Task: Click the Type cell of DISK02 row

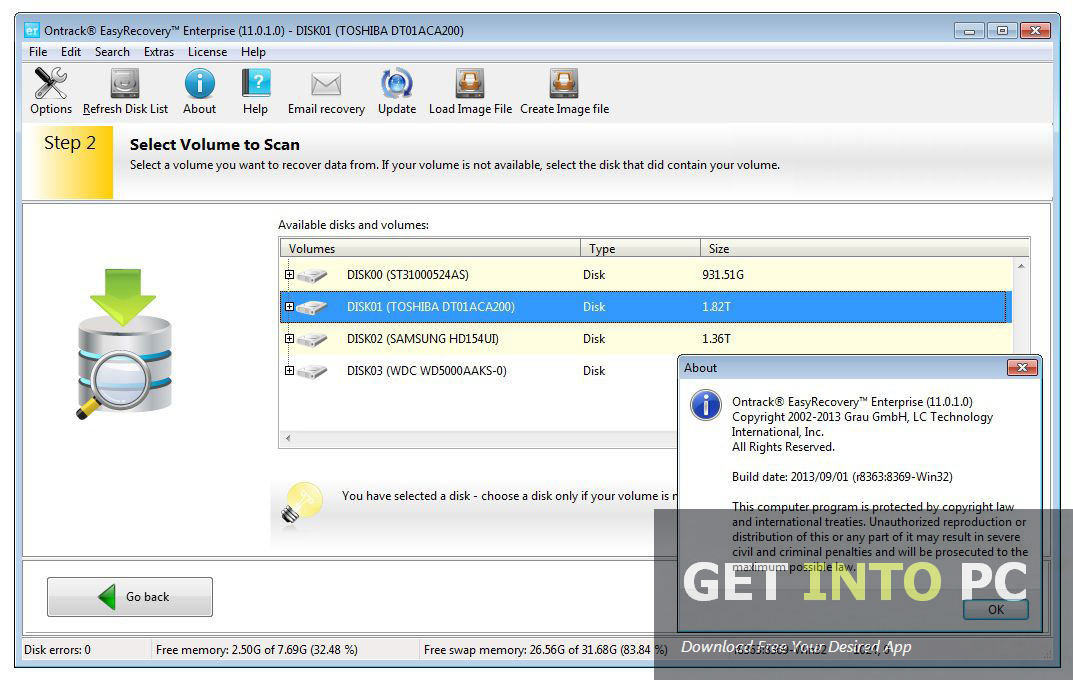Action: [594, 339]
